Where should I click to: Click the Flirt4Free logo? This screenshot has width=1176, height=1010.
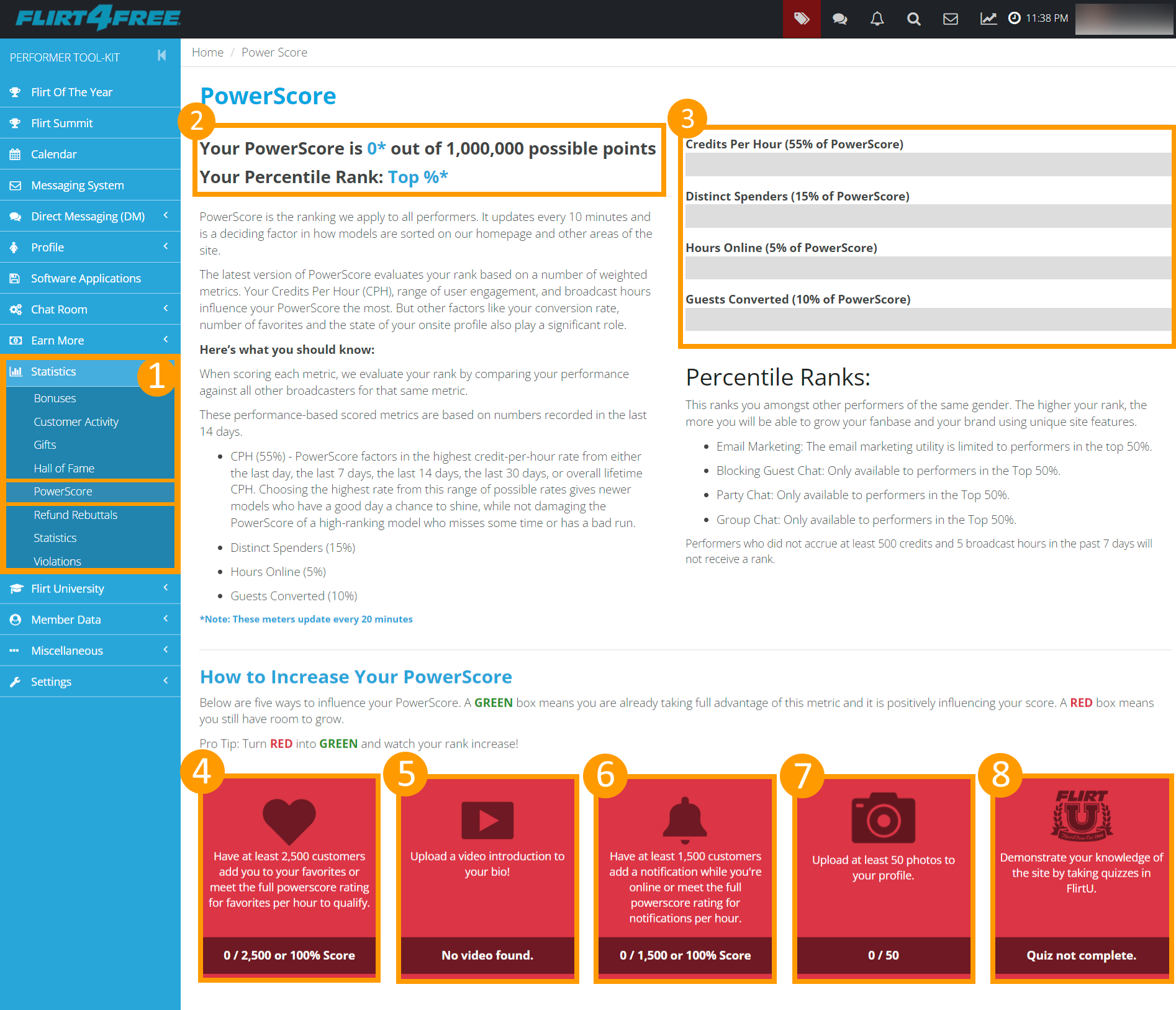coord(98,18)
